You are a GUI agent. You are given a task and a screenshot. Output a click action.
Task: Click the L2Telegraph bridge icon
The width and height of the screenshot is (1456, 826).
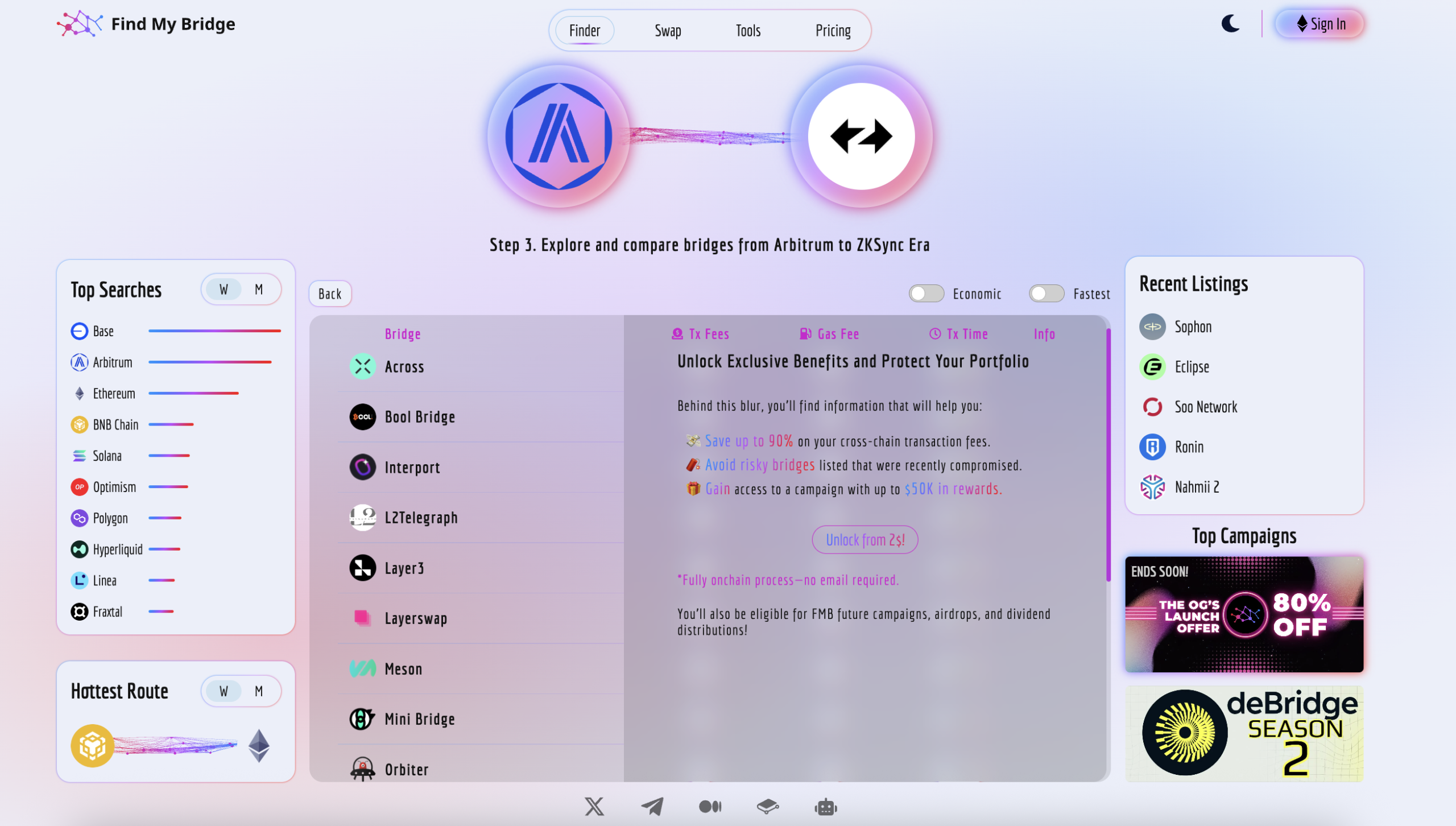coord(363,518)
